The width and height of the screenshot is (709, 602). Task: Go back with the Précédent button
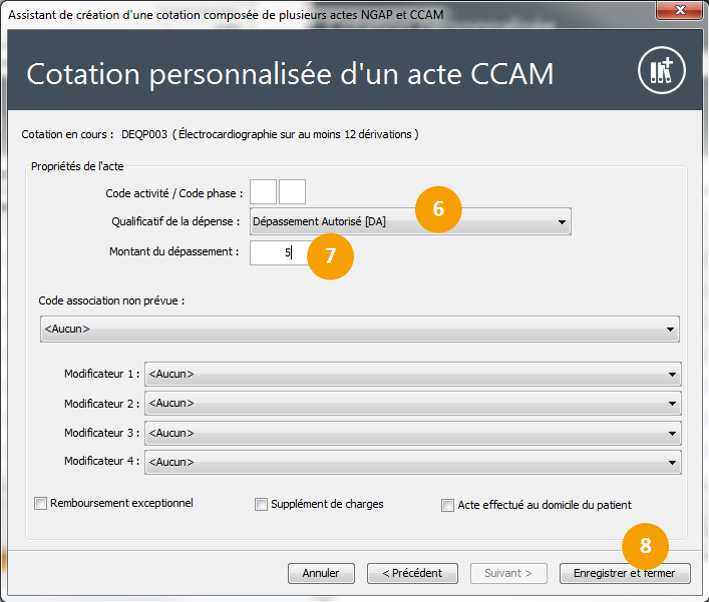tap(412, 573)
